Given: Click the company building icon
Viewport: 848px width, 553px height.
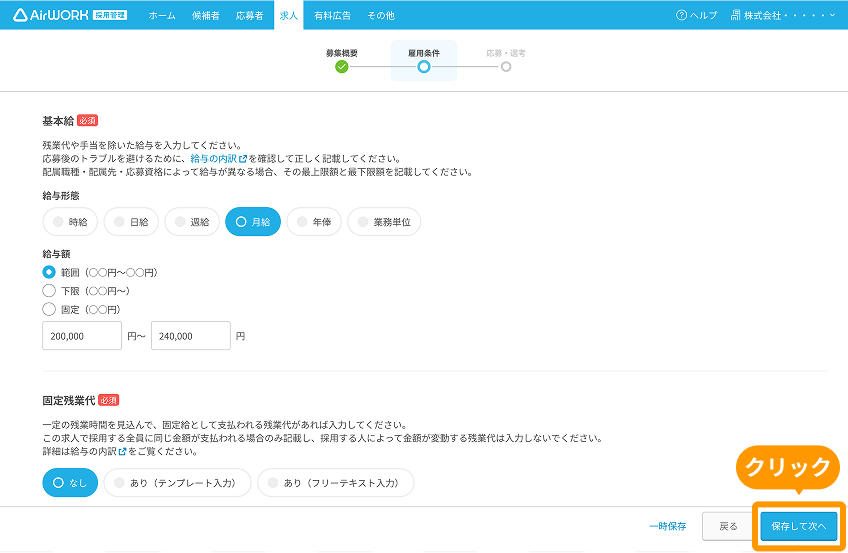Looking at the screenshot, I should (735, 15).
